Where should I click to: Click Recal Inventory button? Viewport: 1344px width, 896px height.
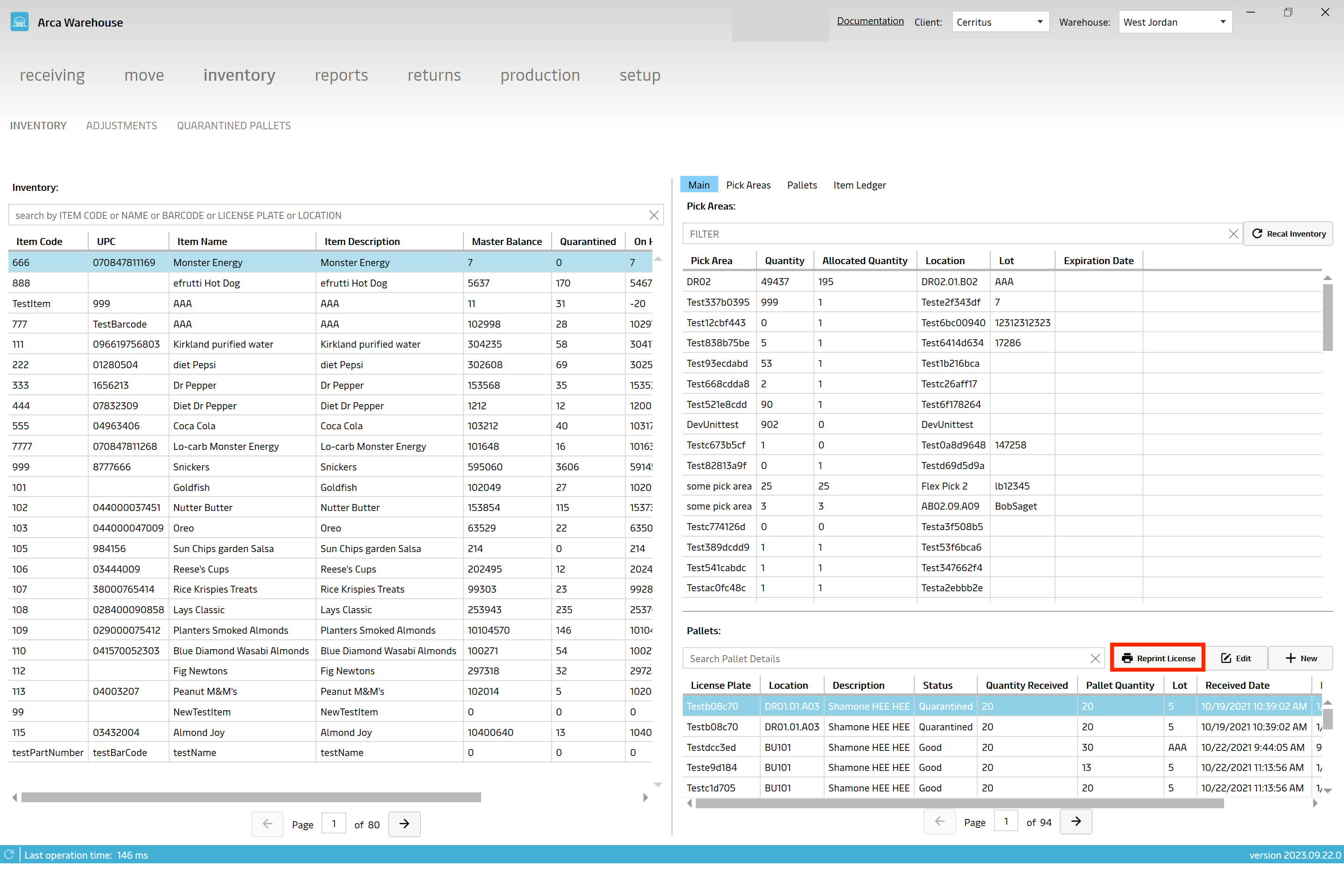tap(1288, 234)
